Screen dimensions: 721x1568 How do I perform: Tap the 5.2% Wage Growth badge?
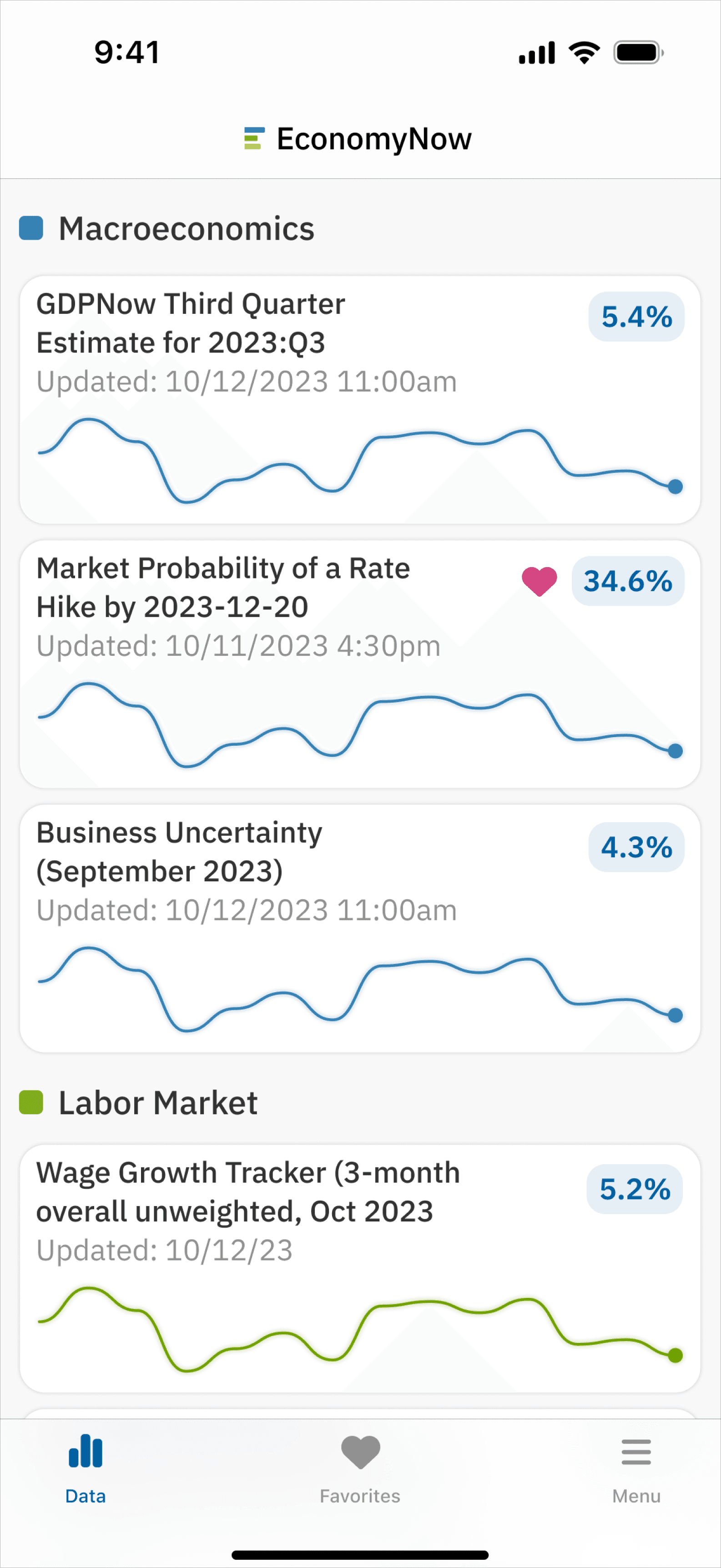(635, 1189)
